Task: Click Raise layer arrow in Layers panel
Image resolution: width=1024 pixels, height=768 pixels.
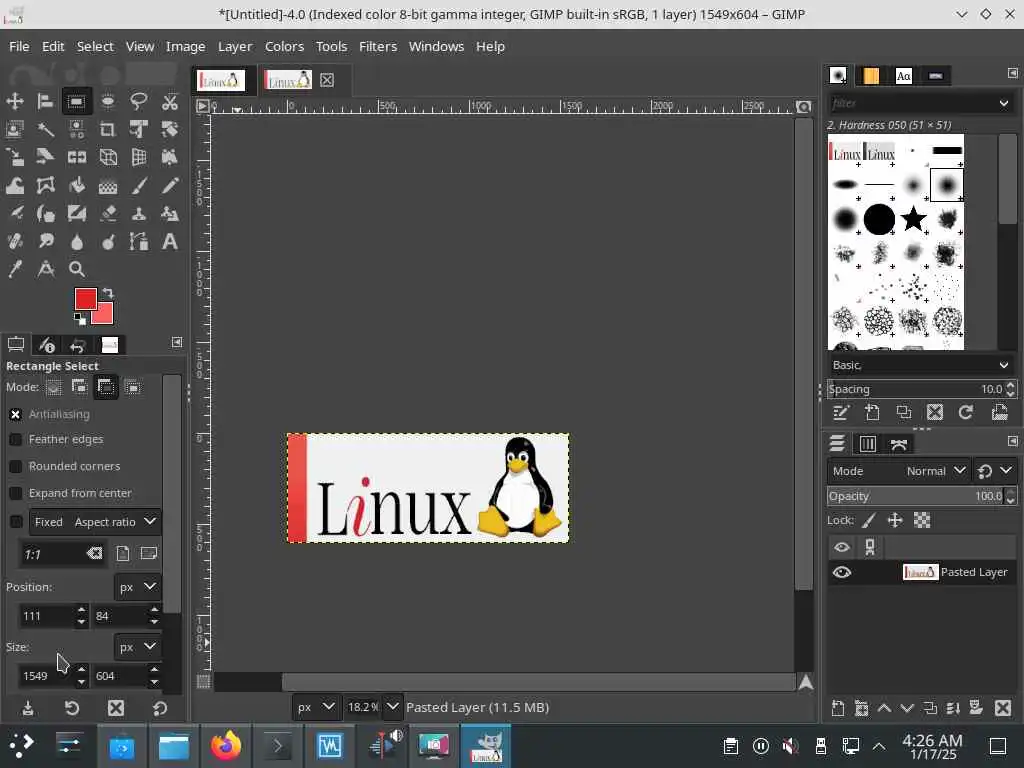Action: pos(884,708)
